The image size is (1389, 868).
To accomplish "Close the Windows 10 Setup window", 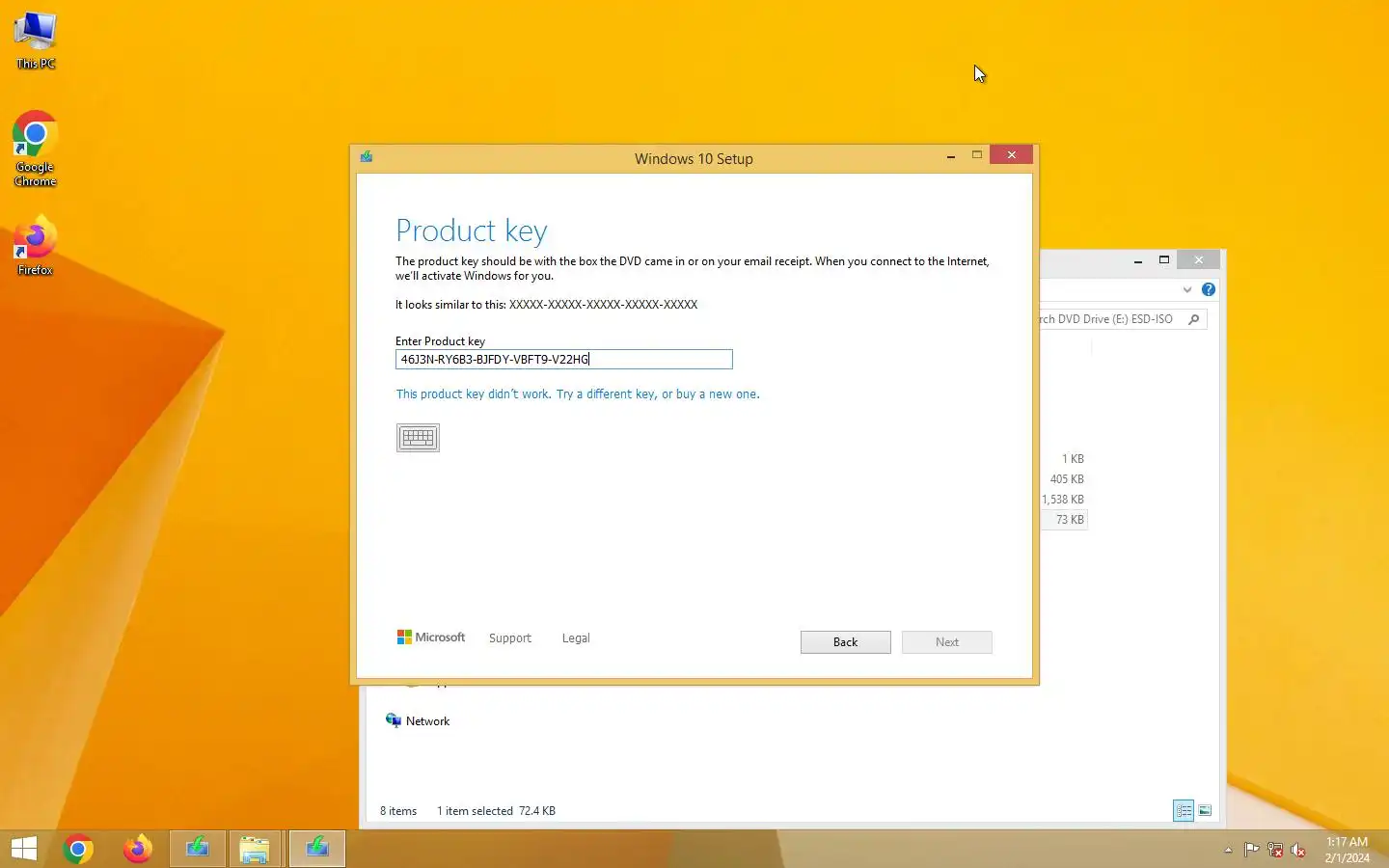I will pos(1011,155).
